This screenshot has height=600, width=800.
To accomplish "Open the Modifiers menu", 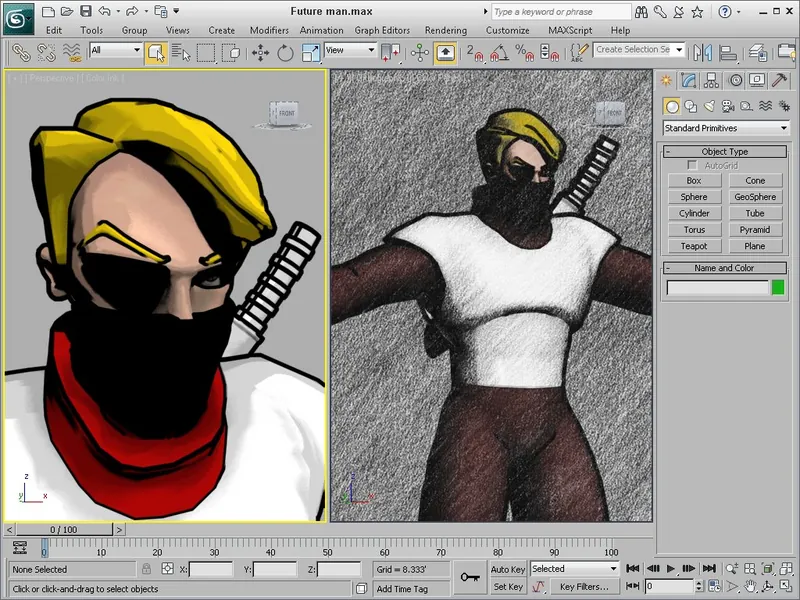I will (269, 30).
